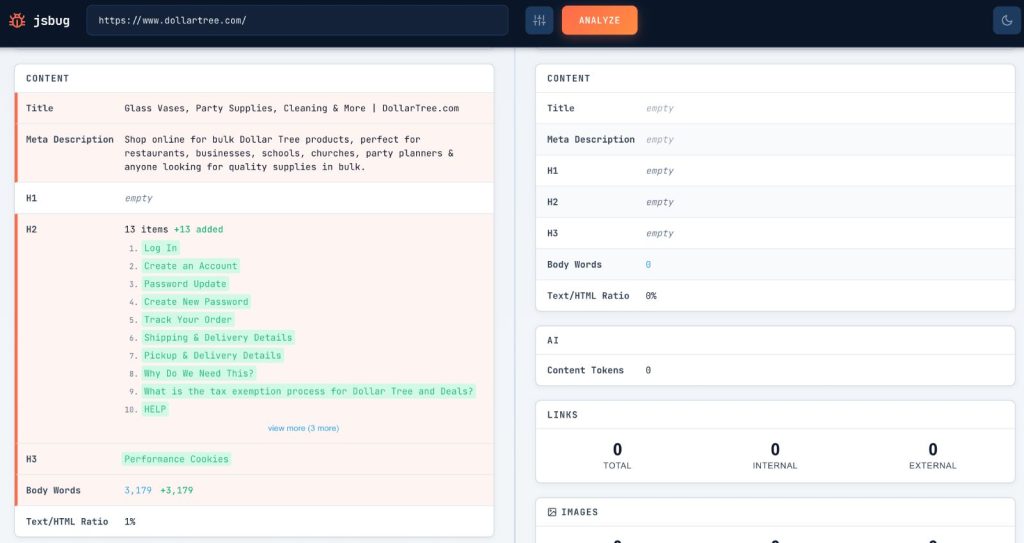This screenshot has height=543, width=1024.
Task: Select the Track Your Order heading
Action: (x=187, y=320)
